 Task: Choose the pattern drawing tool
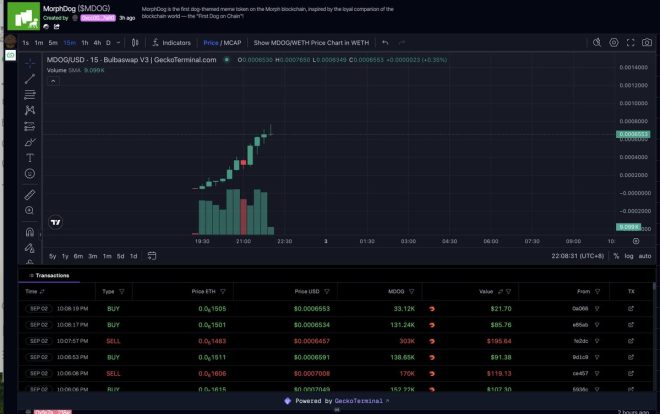pyautogui.click(x=29, y=110)
